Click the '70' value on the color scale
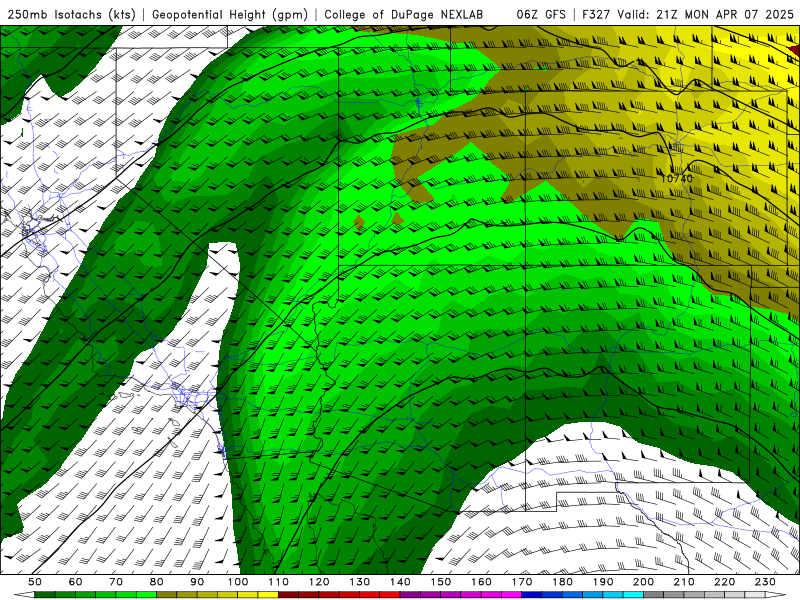 (116, 582)
